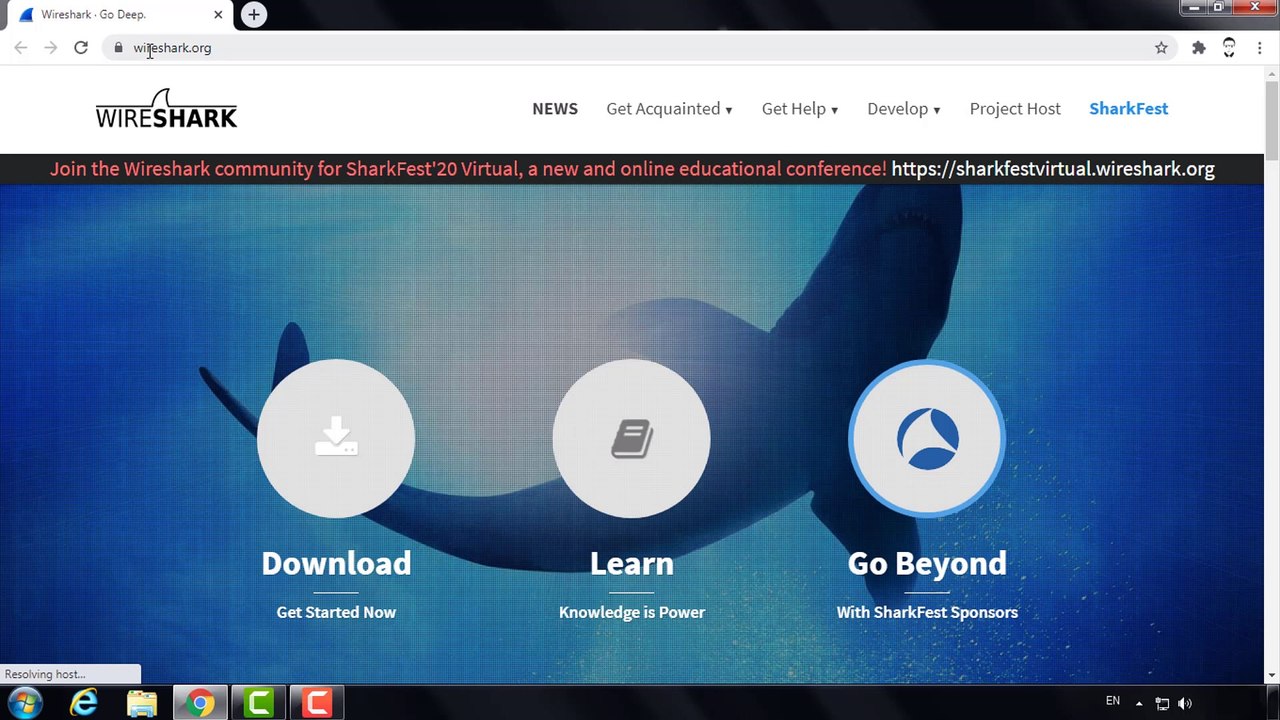Click the Learn book circle icon
This screenshot has height=720, width=1280.
tap(632, 438)
